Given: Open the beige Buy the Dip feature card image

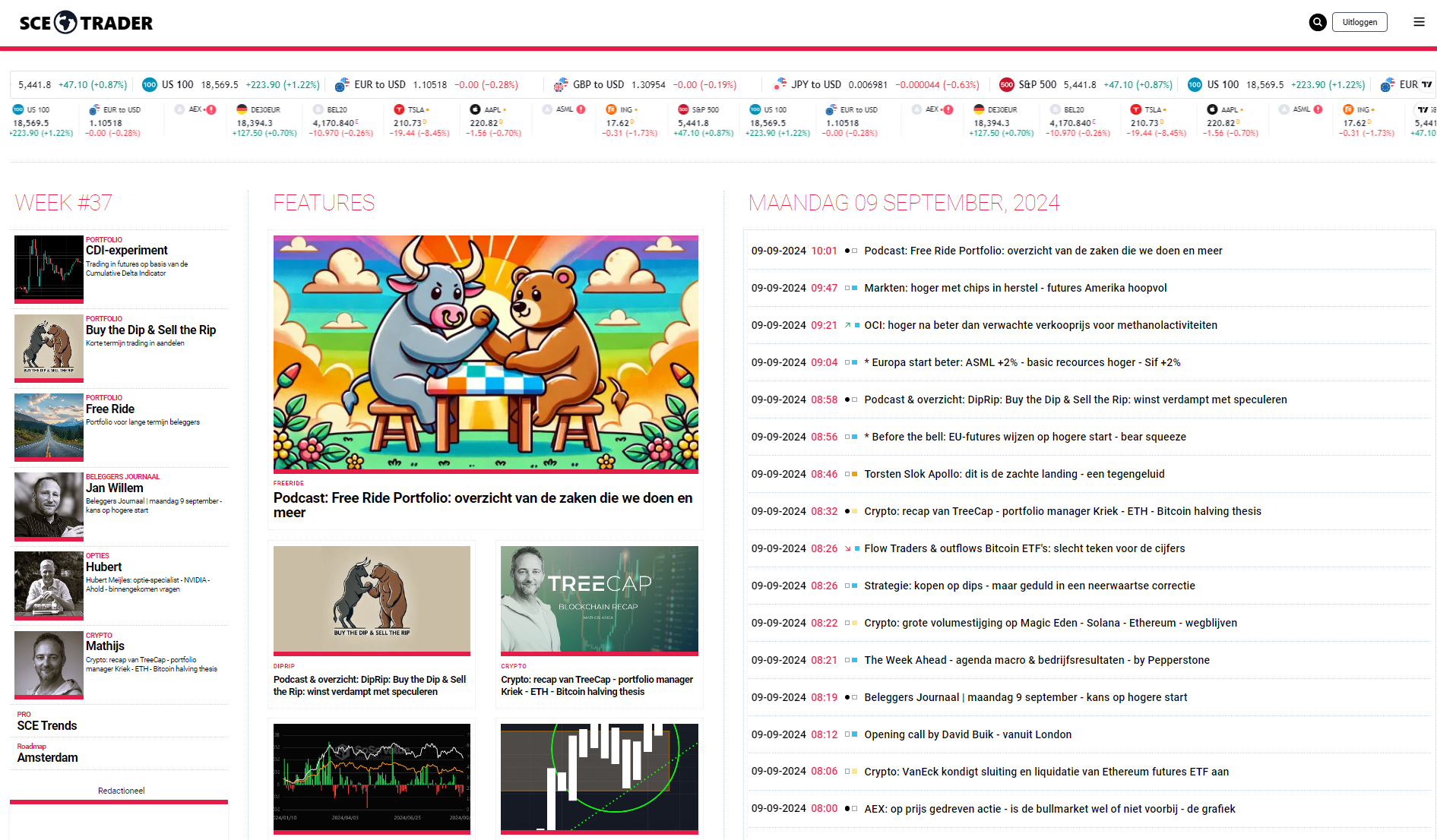Looking at the screenshot, I should pos(372,599).
